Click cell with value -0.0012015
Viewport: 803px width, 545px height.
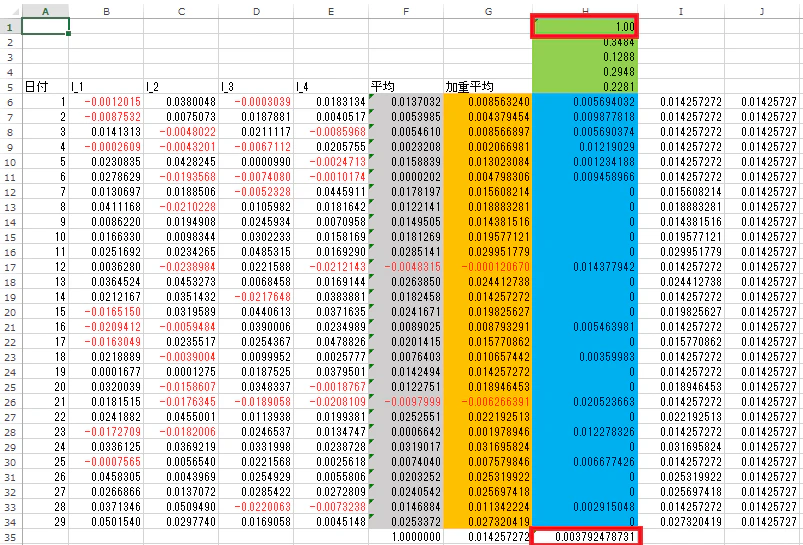click(x=106, y=102)
